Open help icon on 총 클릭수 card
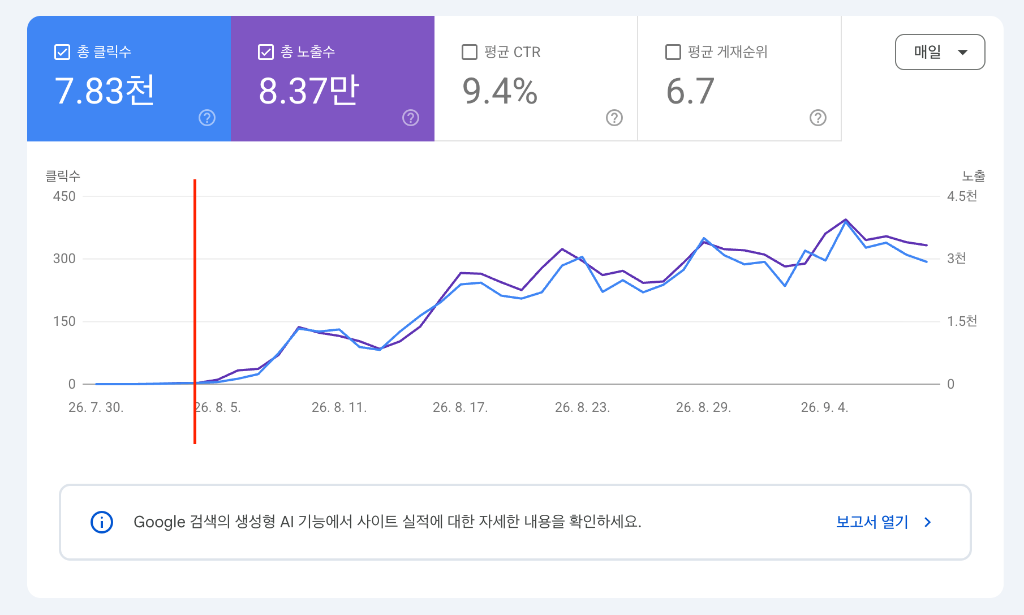This screenshot has height=615, width=1024. 207,118
